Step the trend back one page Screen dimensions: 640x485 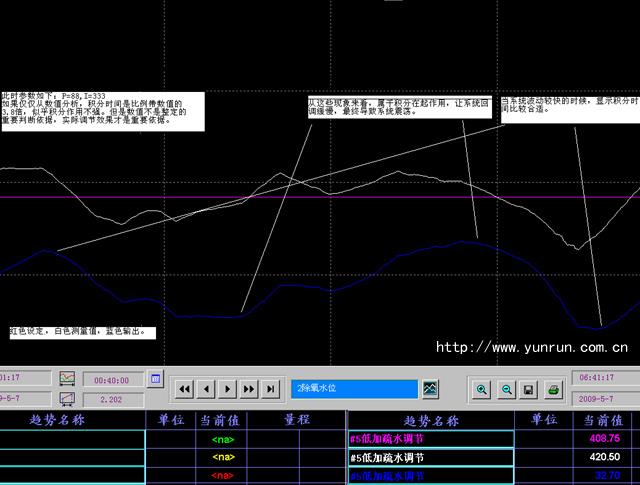pos(206,389)
